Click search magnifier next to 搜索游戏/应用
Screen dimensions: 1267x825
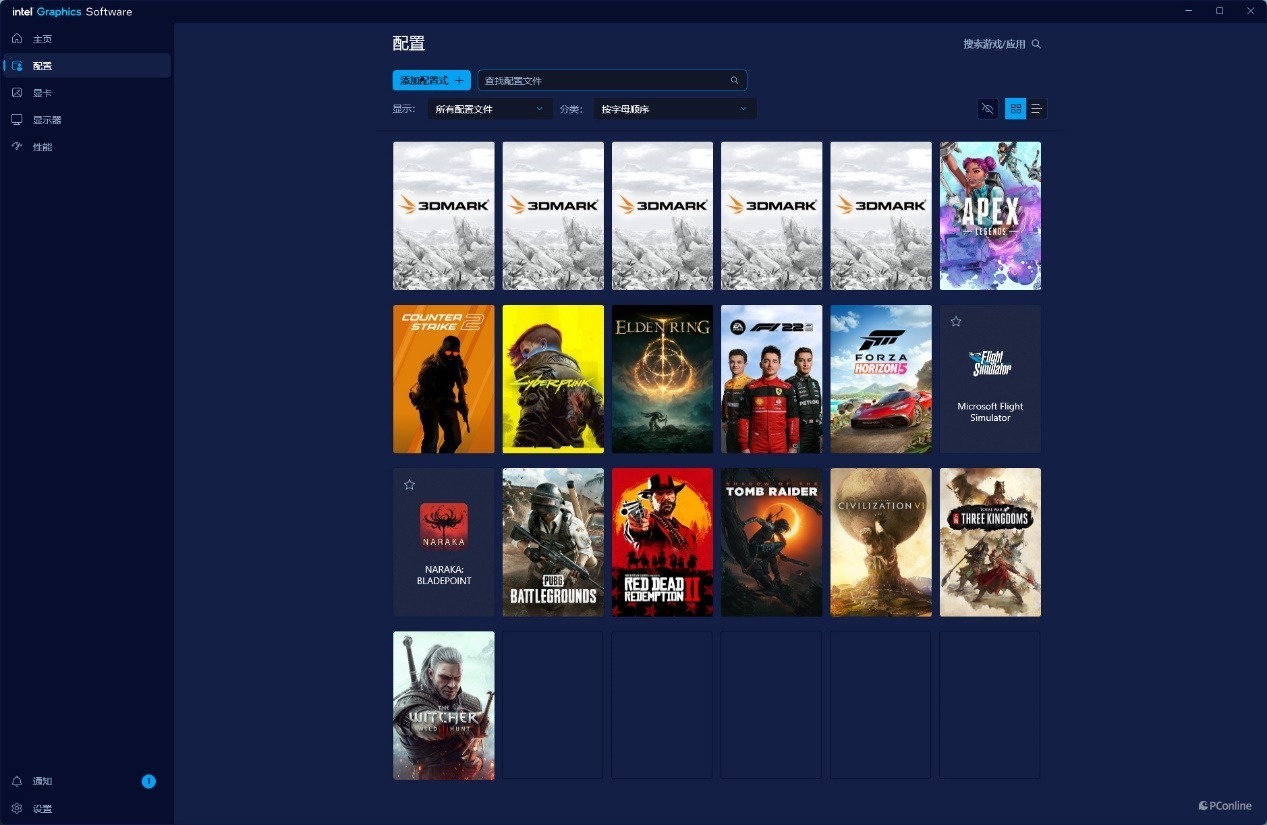1036,44
